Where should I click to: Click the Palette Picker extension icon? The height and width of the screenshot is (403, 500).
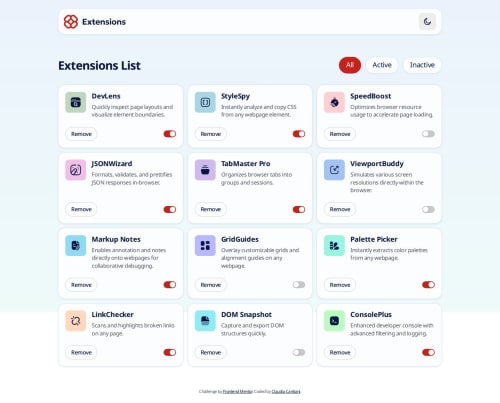pyautogui.click(x=334, y=246)
